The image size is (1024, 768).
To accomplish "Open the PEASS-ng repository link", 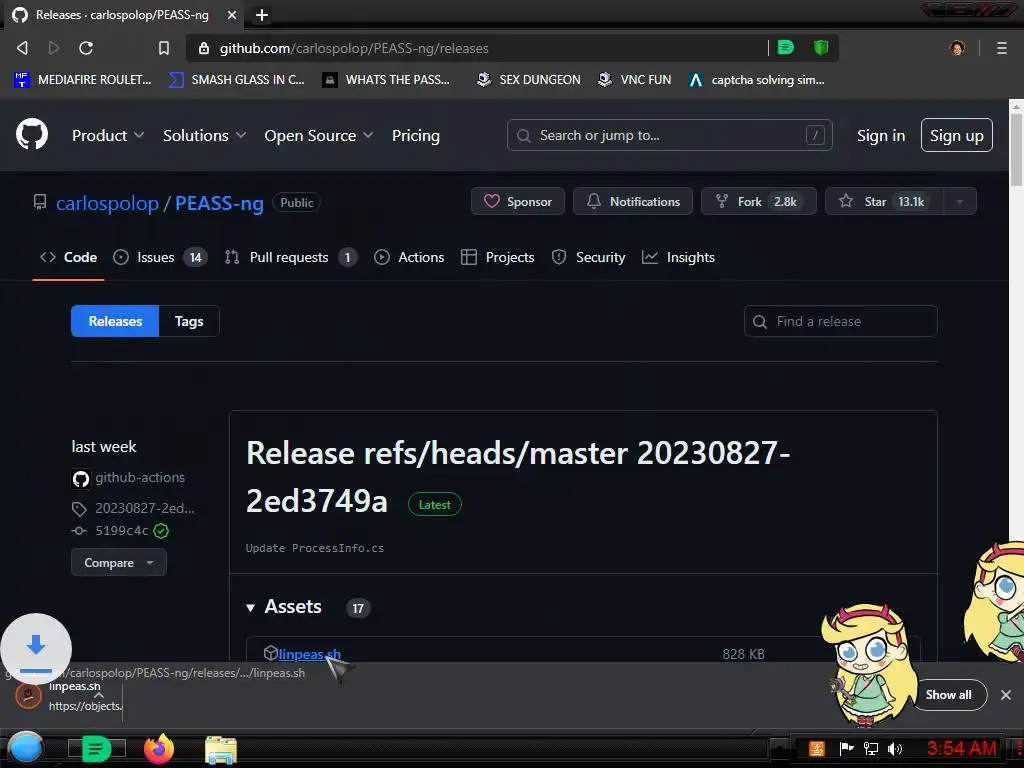I will (x=219, y=203).
